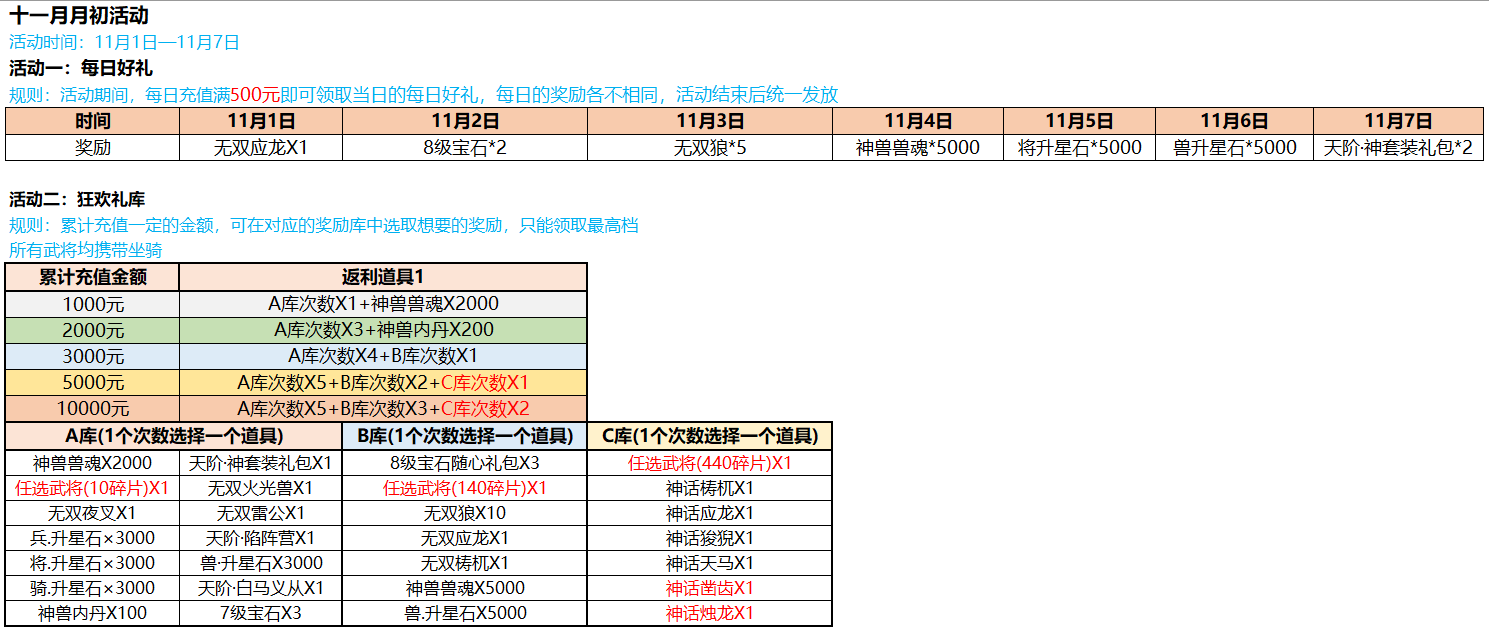Click the yellow 5000元 cell
Screen dimensions: 1489x629
coord(92,382)
